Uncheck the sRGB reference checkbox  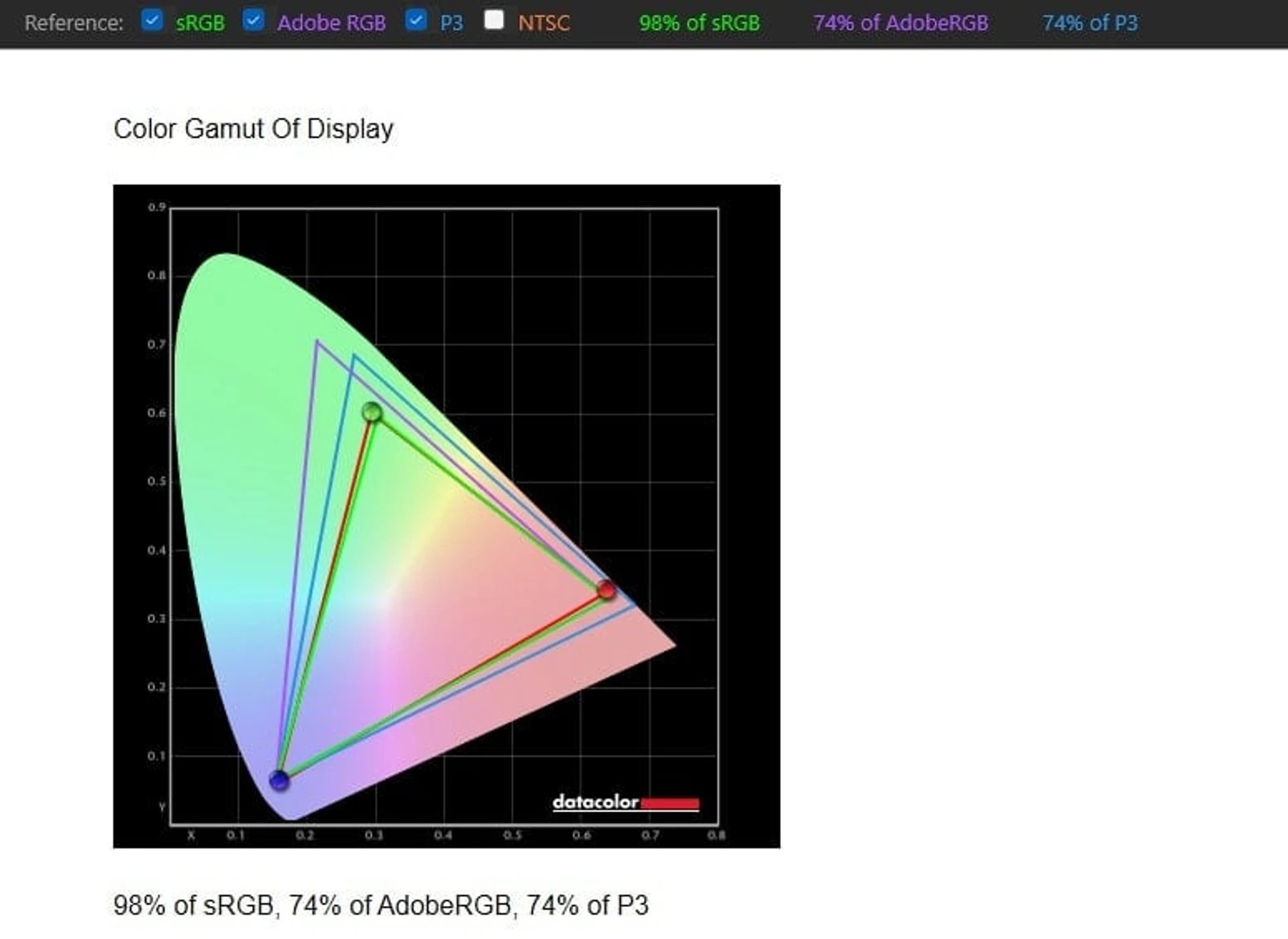pos(152,20)
